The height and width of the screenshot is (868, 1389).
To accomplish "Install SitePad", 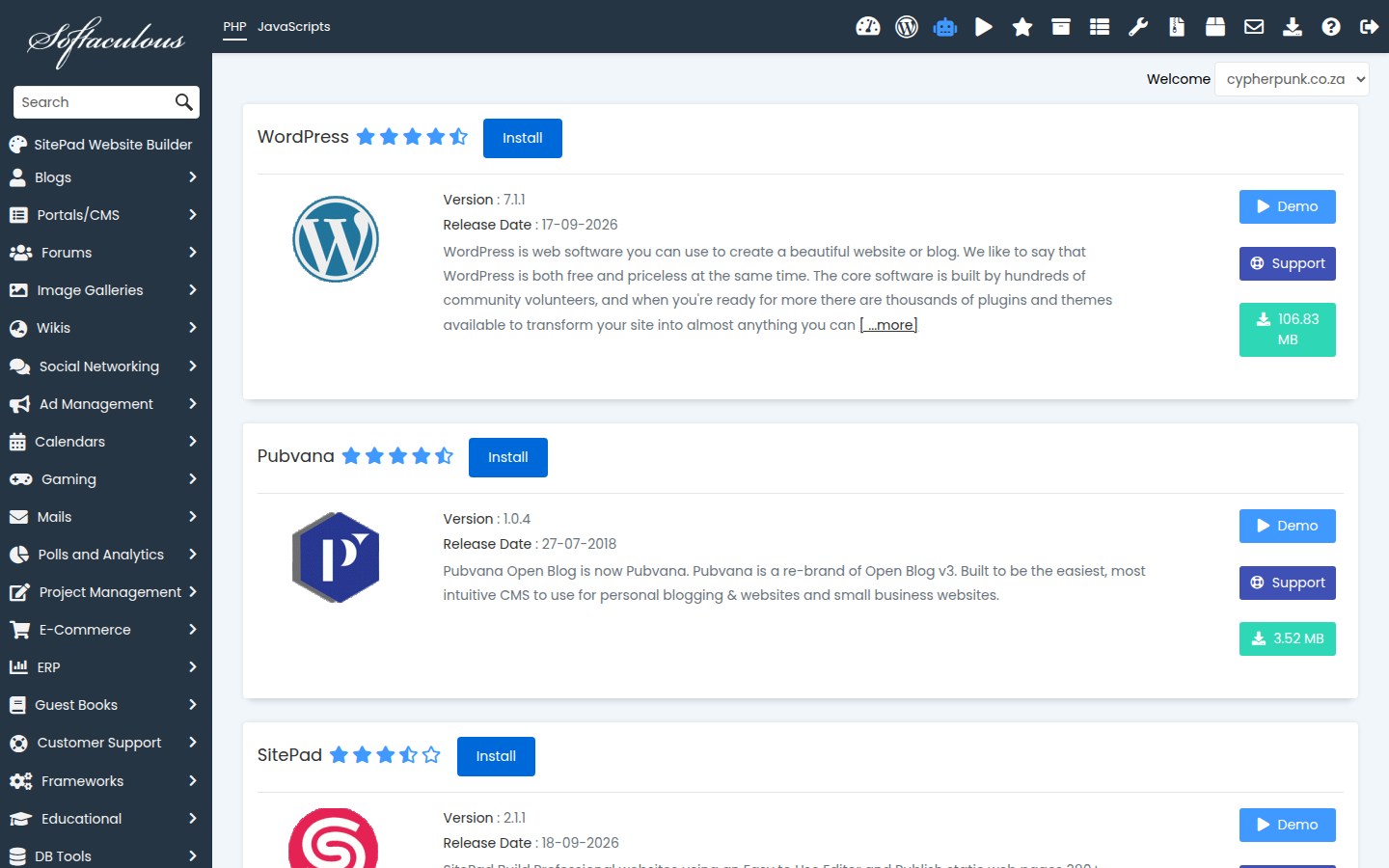I will (496, 756).
